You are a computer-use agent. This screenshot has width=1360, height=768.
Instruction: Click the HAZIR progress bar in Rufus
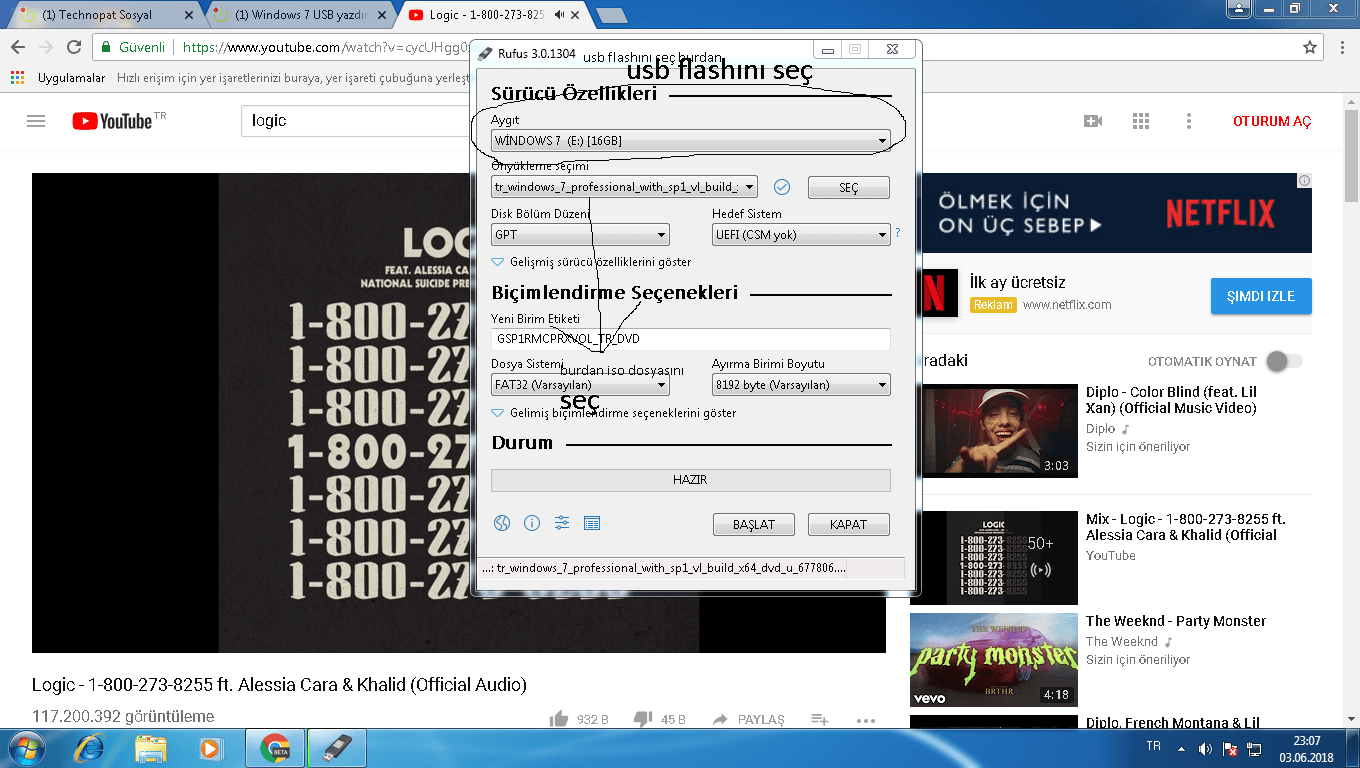tap(690, 480)
